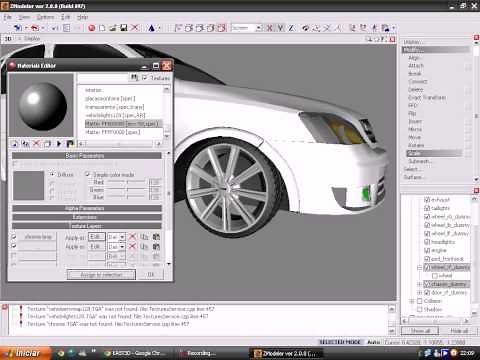This screenshot has height=360, width=480.
Task: Toggle the Y axis constraint icon
Action: click(280, 28)
